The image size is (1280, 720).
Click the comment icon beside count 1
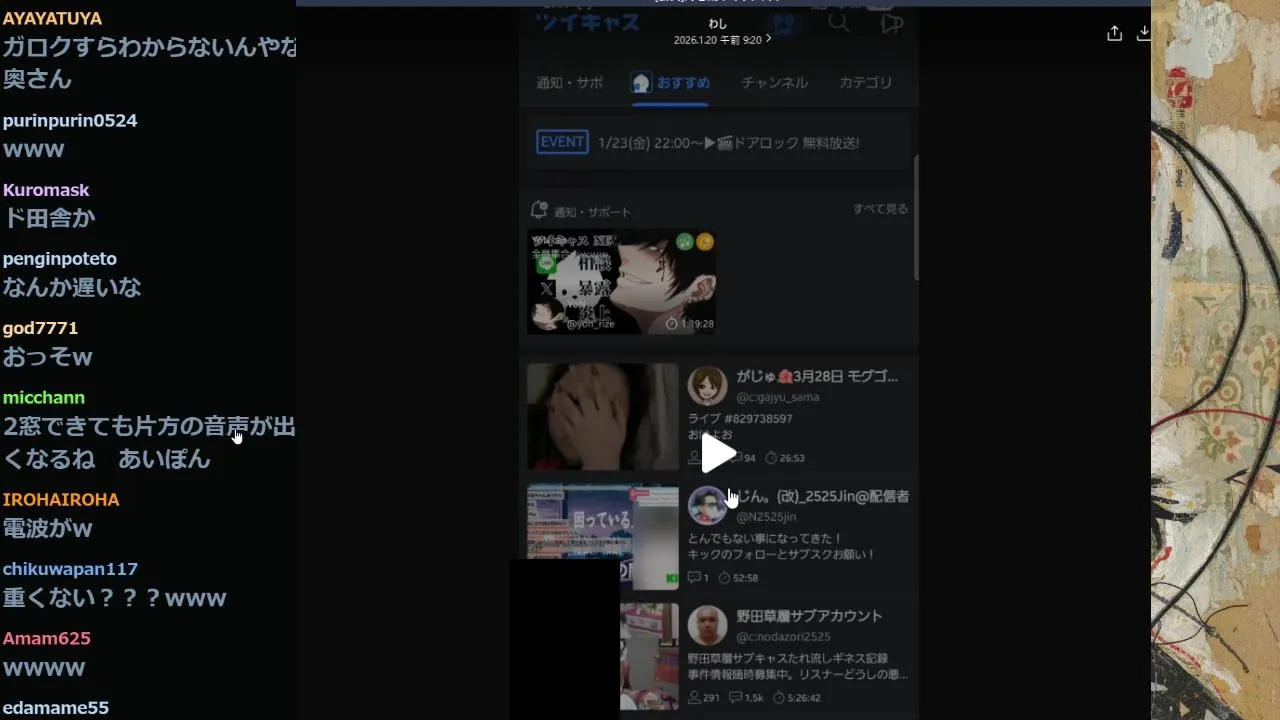point(694,578)
